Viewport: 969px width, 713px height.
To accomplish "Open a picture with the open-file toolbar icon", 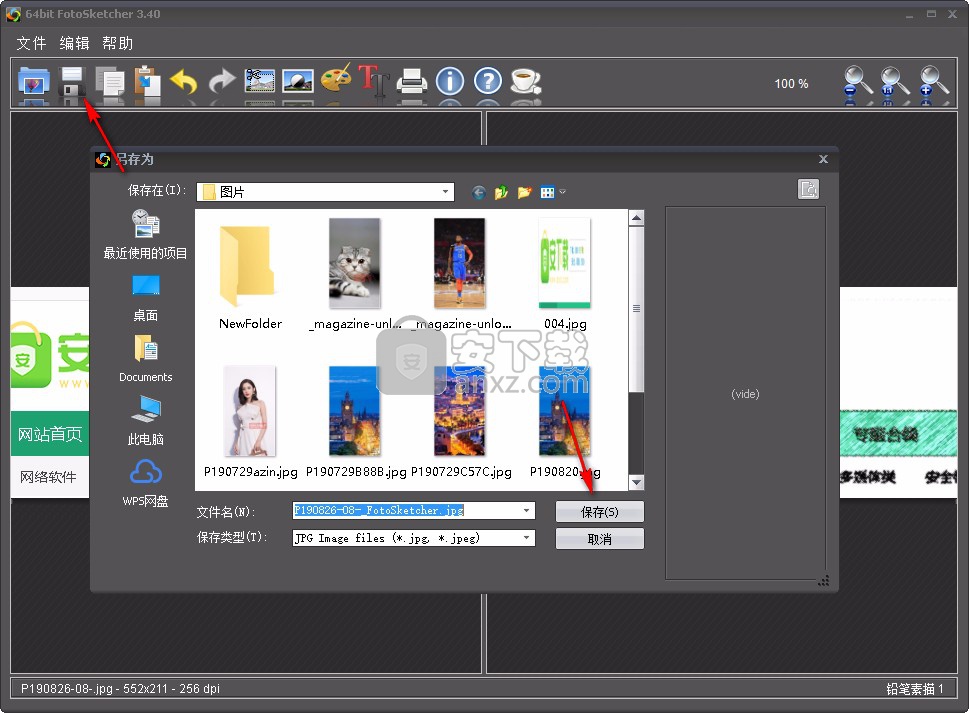I will click(33, 81).
